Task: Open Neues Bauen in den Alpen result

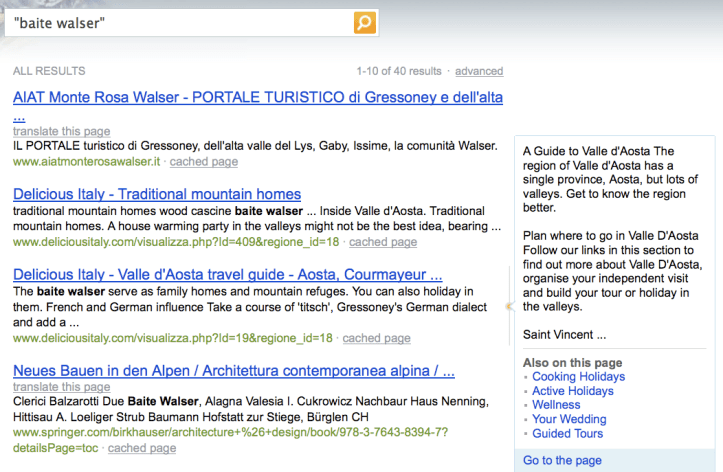Action: (234, 371)
